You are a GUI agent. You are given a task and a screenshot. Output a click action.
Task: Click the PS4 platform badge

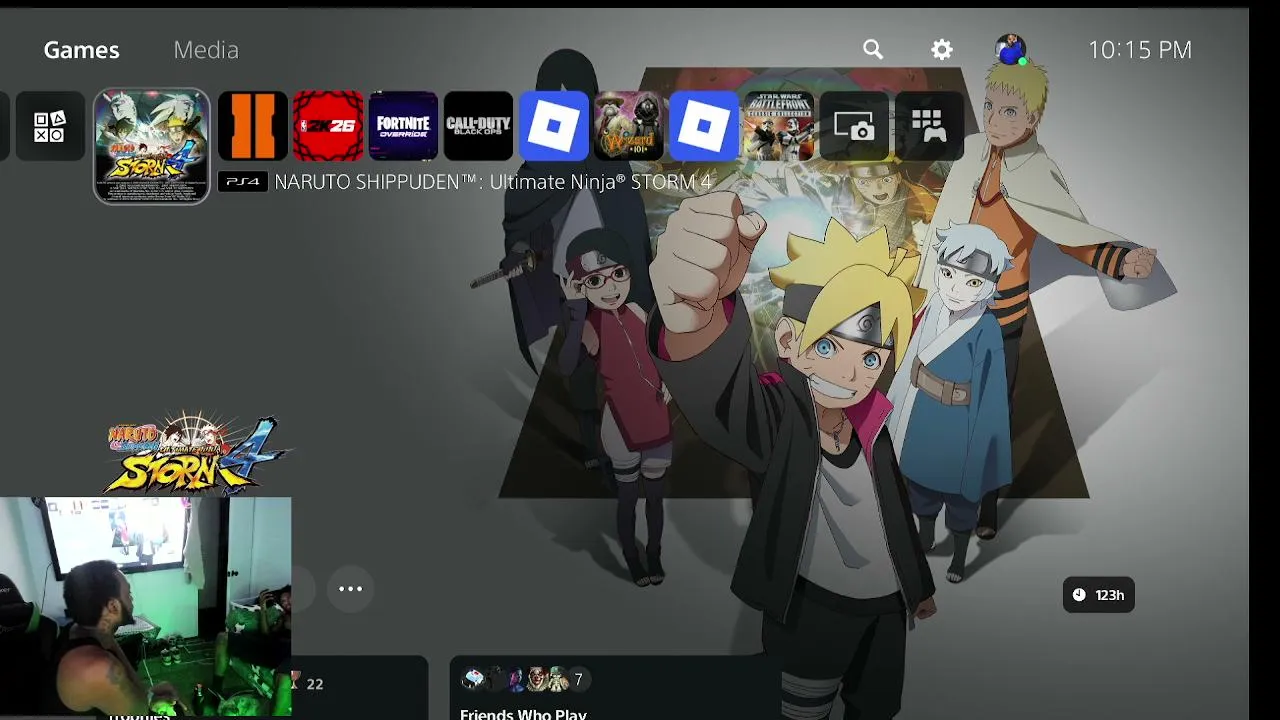(242, 182)
